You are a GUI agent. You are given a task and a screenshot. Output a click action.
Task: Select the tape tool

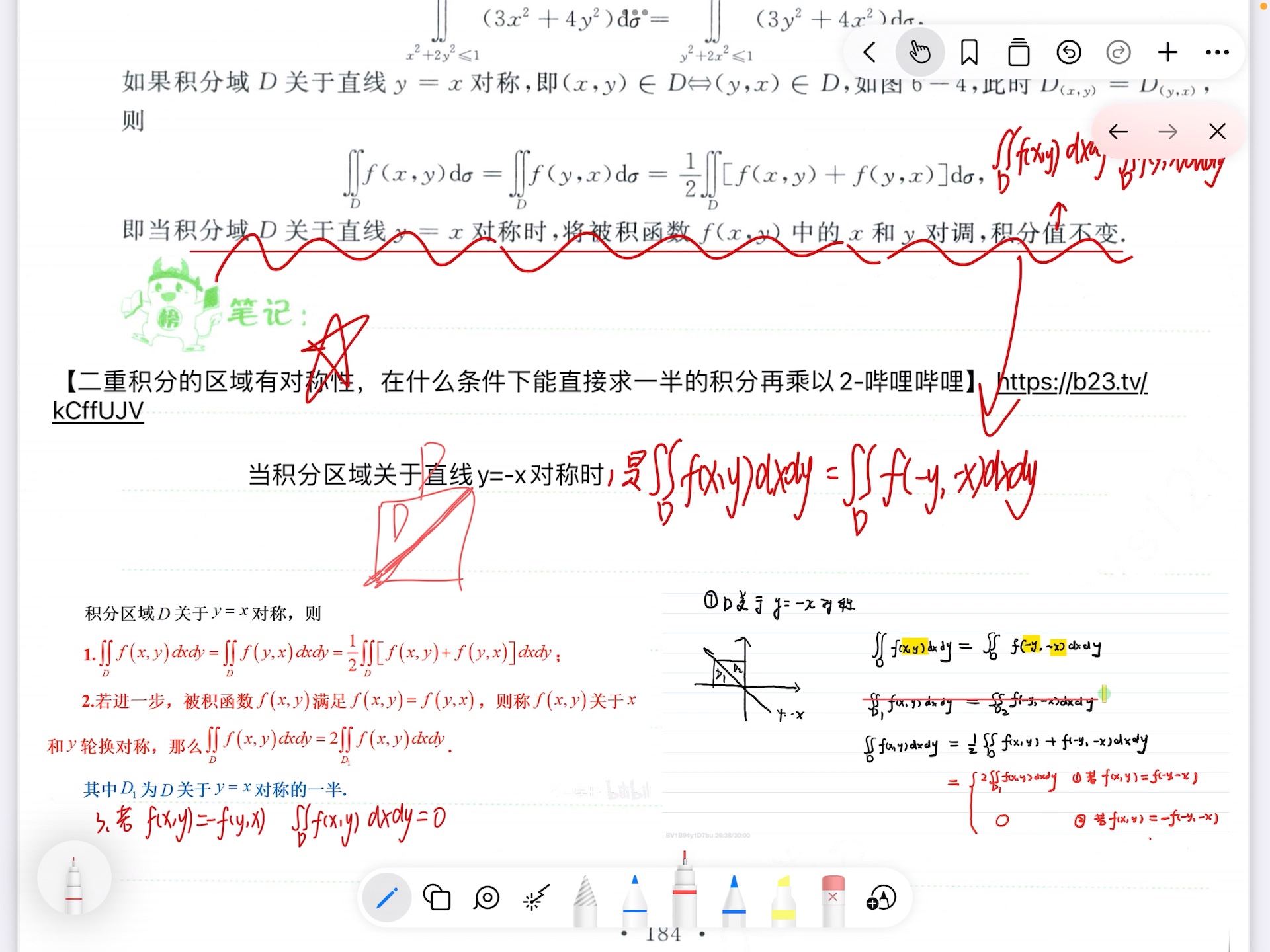[x=486, y=898]
